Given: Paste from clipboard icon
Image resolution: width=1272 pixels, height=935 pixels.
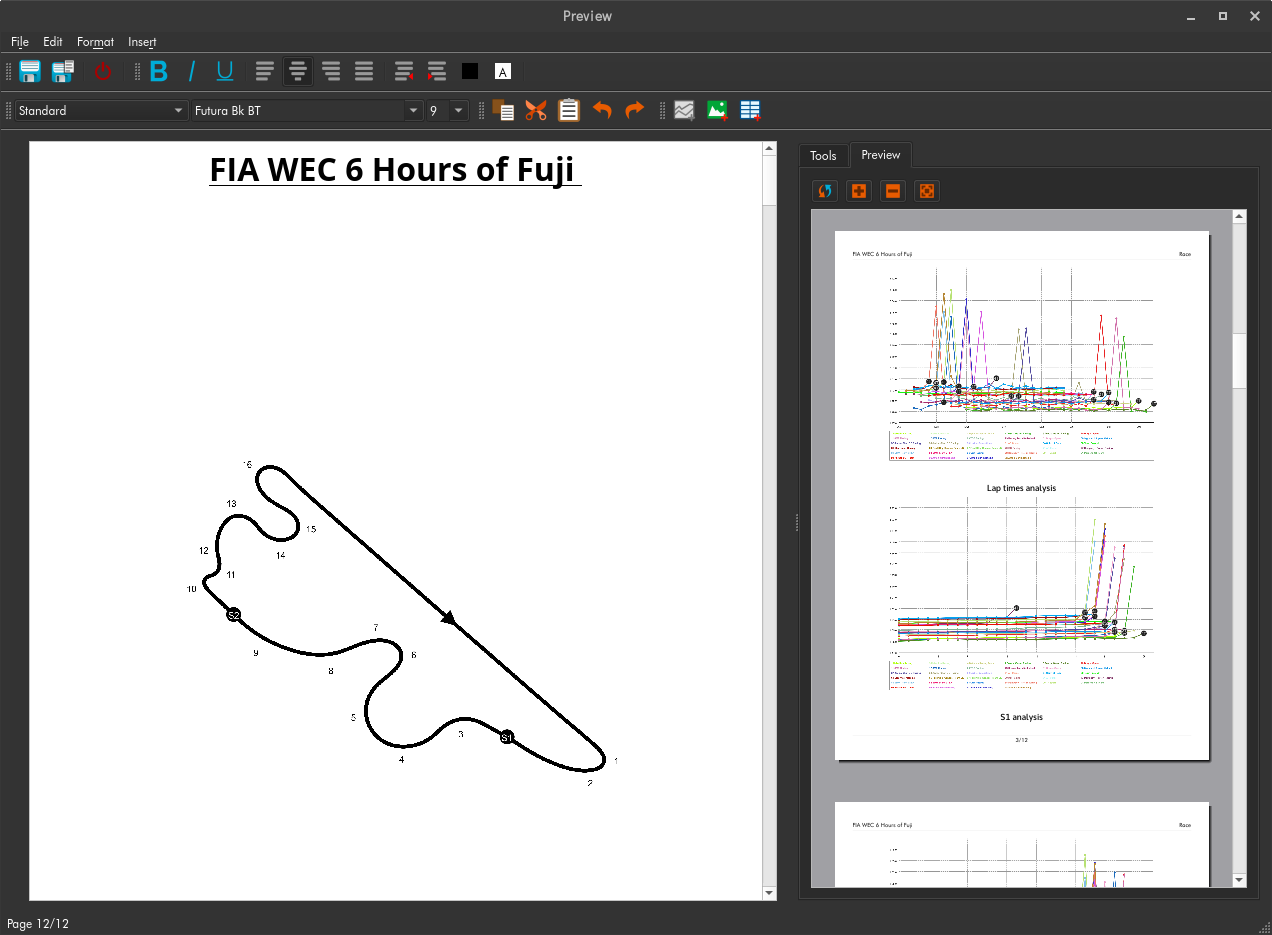Looking at the screenshot, I should tap(569, 110).
